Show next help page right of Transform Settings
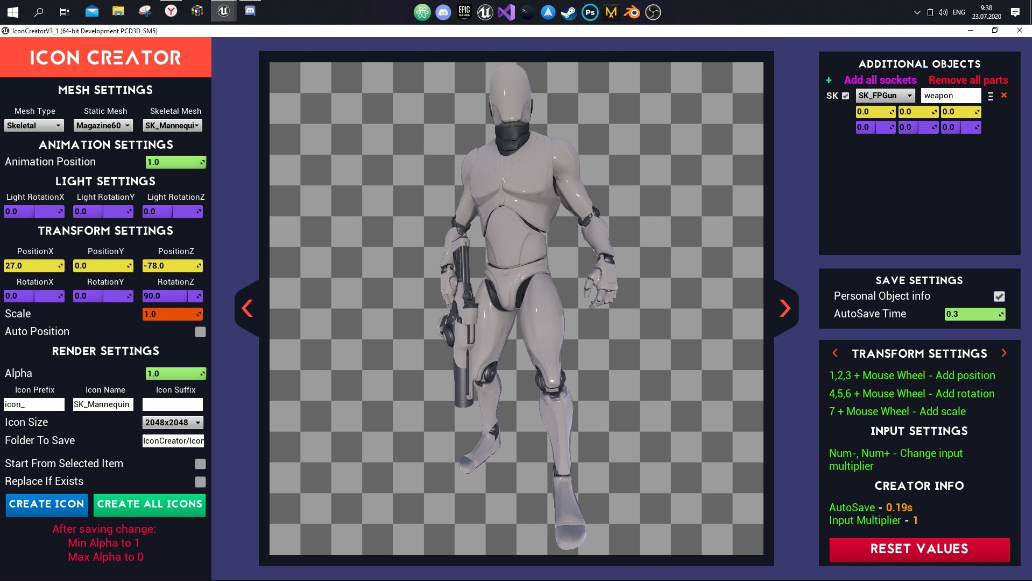 1004,353
